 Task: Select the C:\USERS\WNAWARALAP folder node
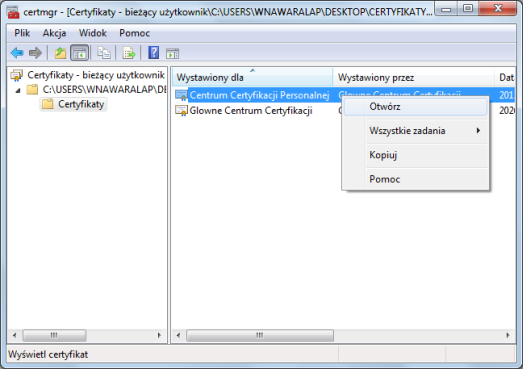point(104,89)
